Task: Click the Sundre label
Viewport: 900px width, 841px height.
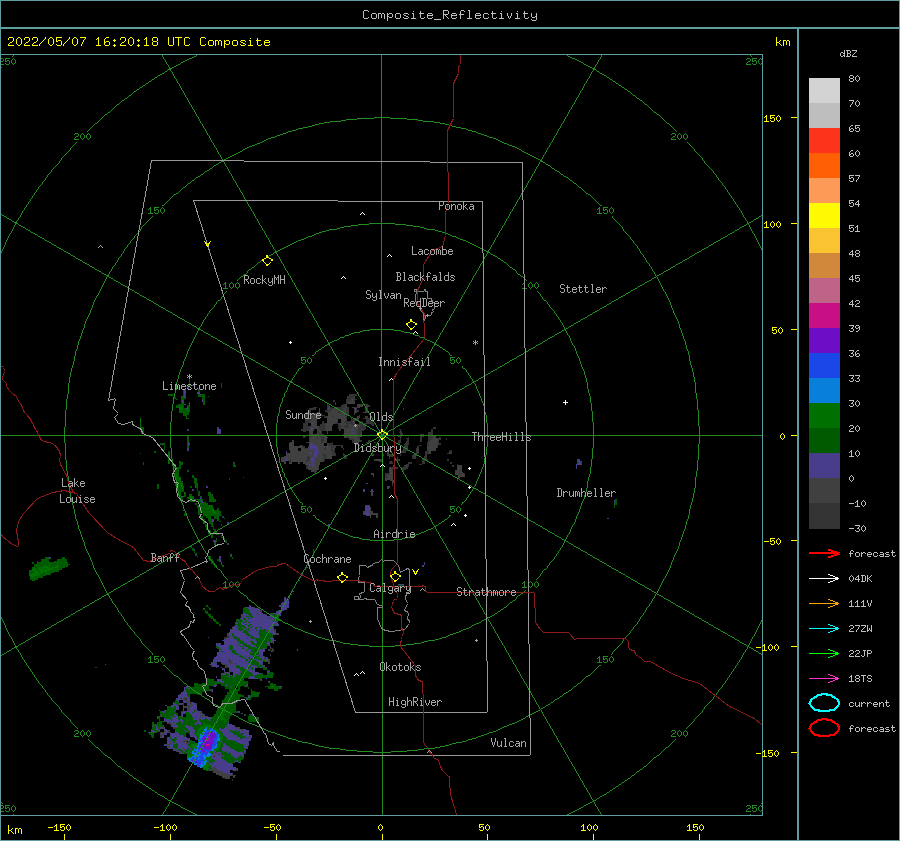Action: [303, 414]
